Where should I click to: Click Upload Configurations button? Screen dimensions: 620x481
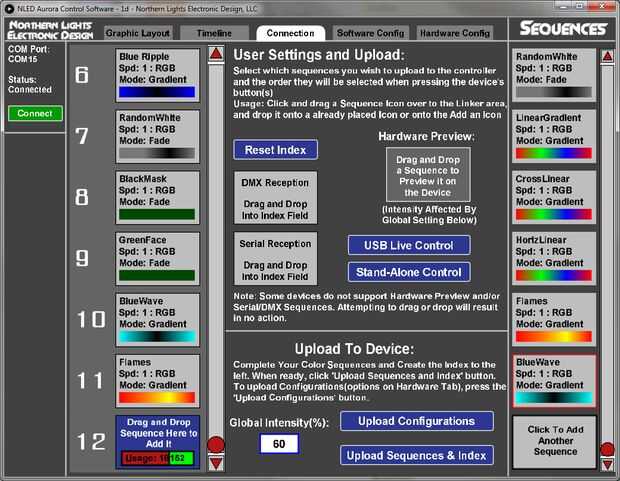point(417,421)
